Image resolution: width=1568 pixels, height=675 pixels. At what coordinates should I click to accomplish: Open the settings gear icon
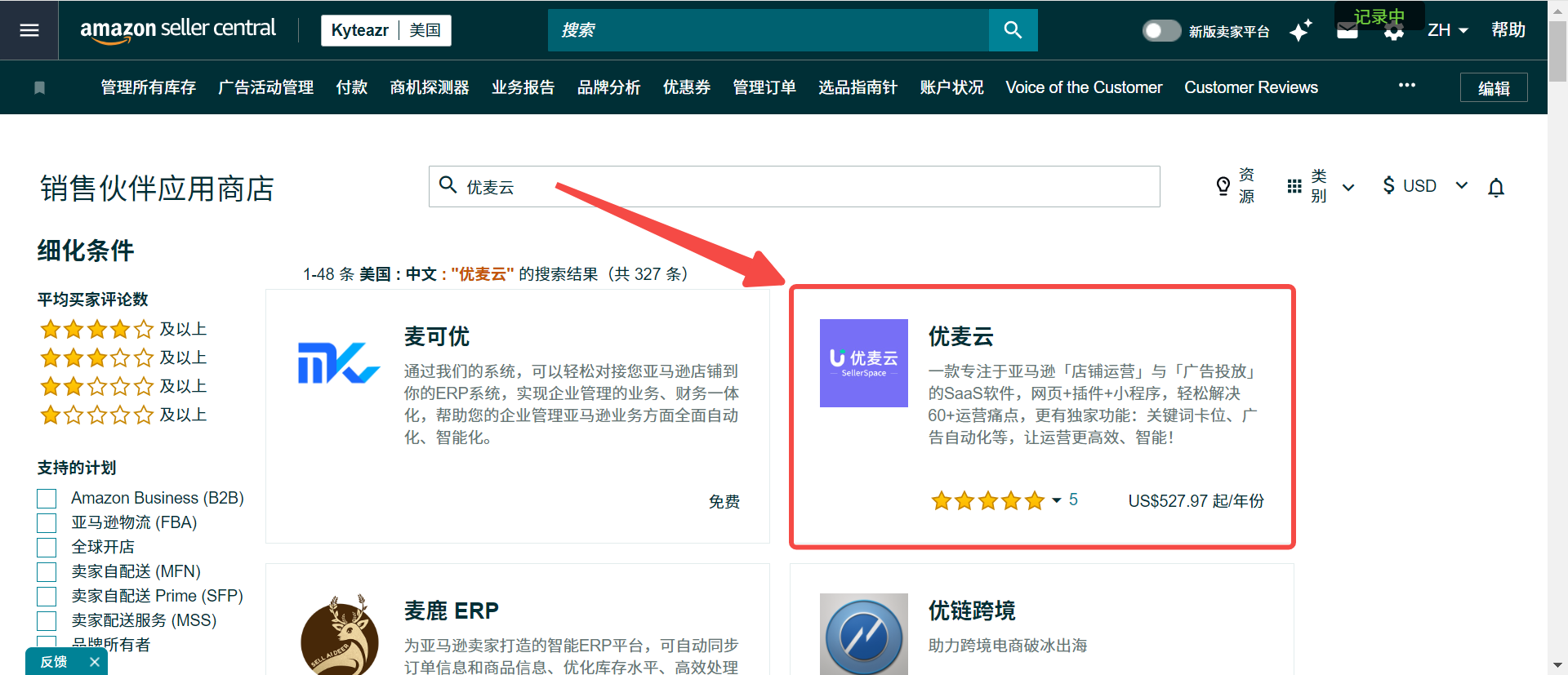[x=1394, y=33]
